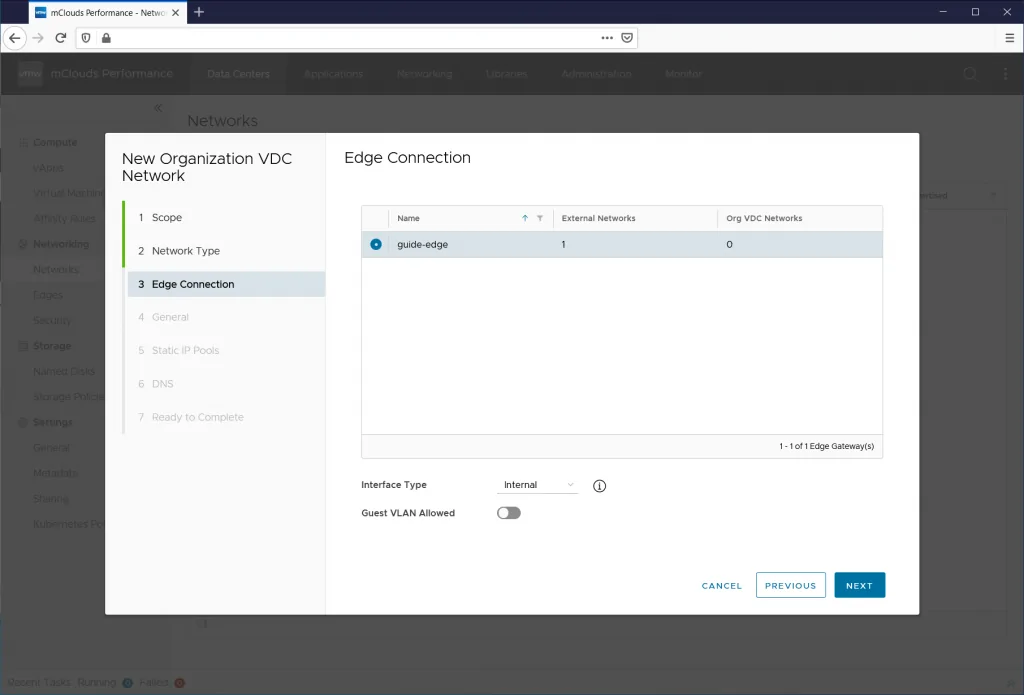1024x695 pixels.
Task: Open Data Centers in top navigation
Action: 238,74
